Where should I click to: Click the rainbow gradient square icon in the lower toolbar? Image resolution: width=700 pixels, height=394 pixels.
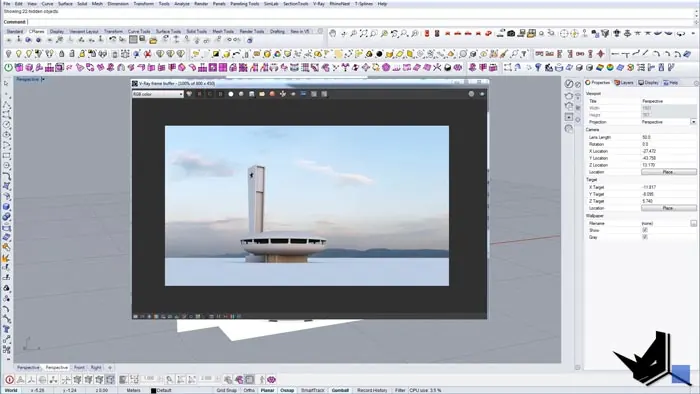(600, 68)
